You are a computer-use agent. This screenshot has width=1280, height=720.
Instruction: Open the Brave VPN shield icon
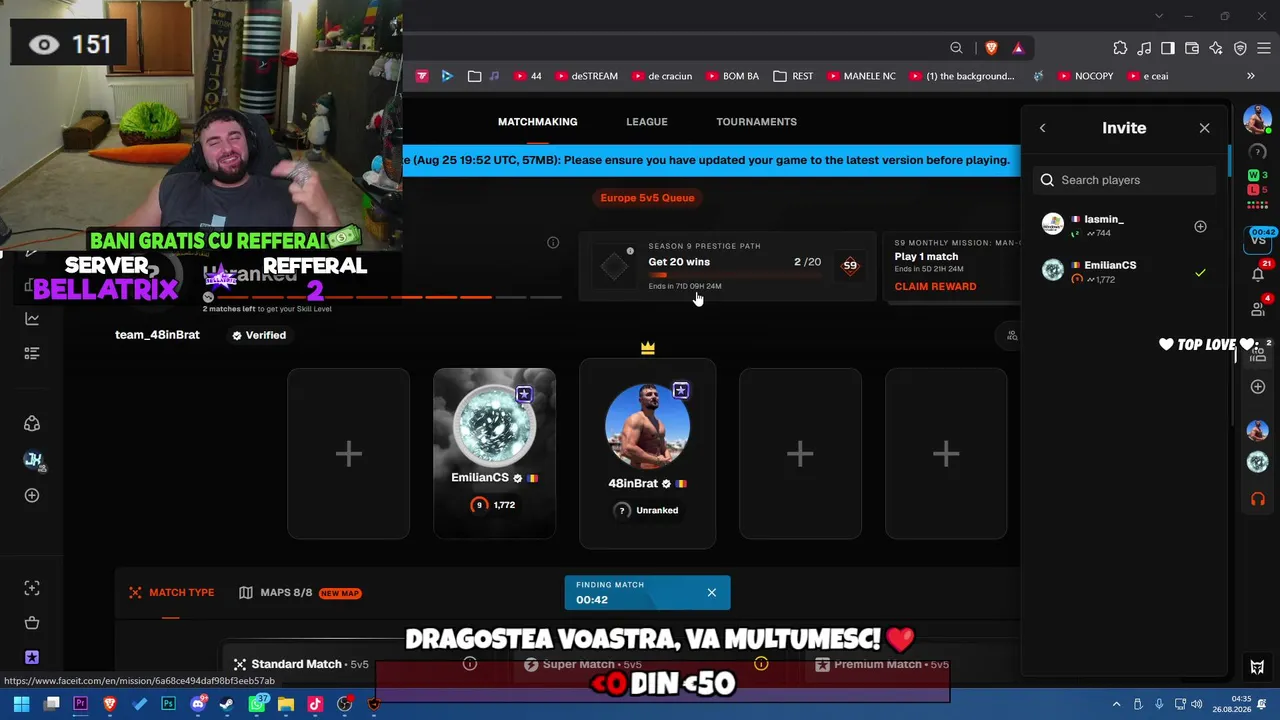tap(1240, 48)
